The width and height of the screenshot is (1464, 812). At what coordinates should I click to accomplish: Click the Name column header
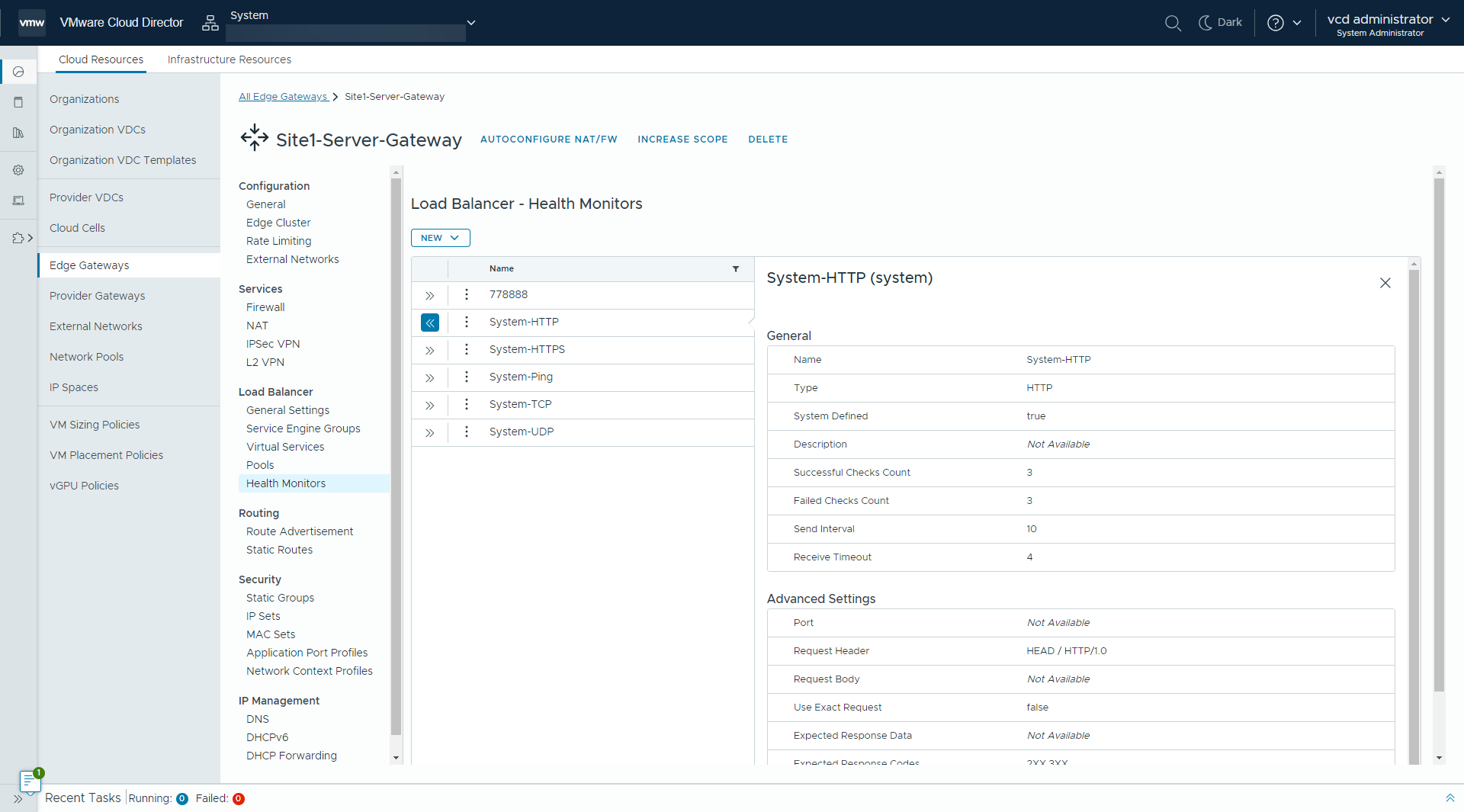point(502,268)
